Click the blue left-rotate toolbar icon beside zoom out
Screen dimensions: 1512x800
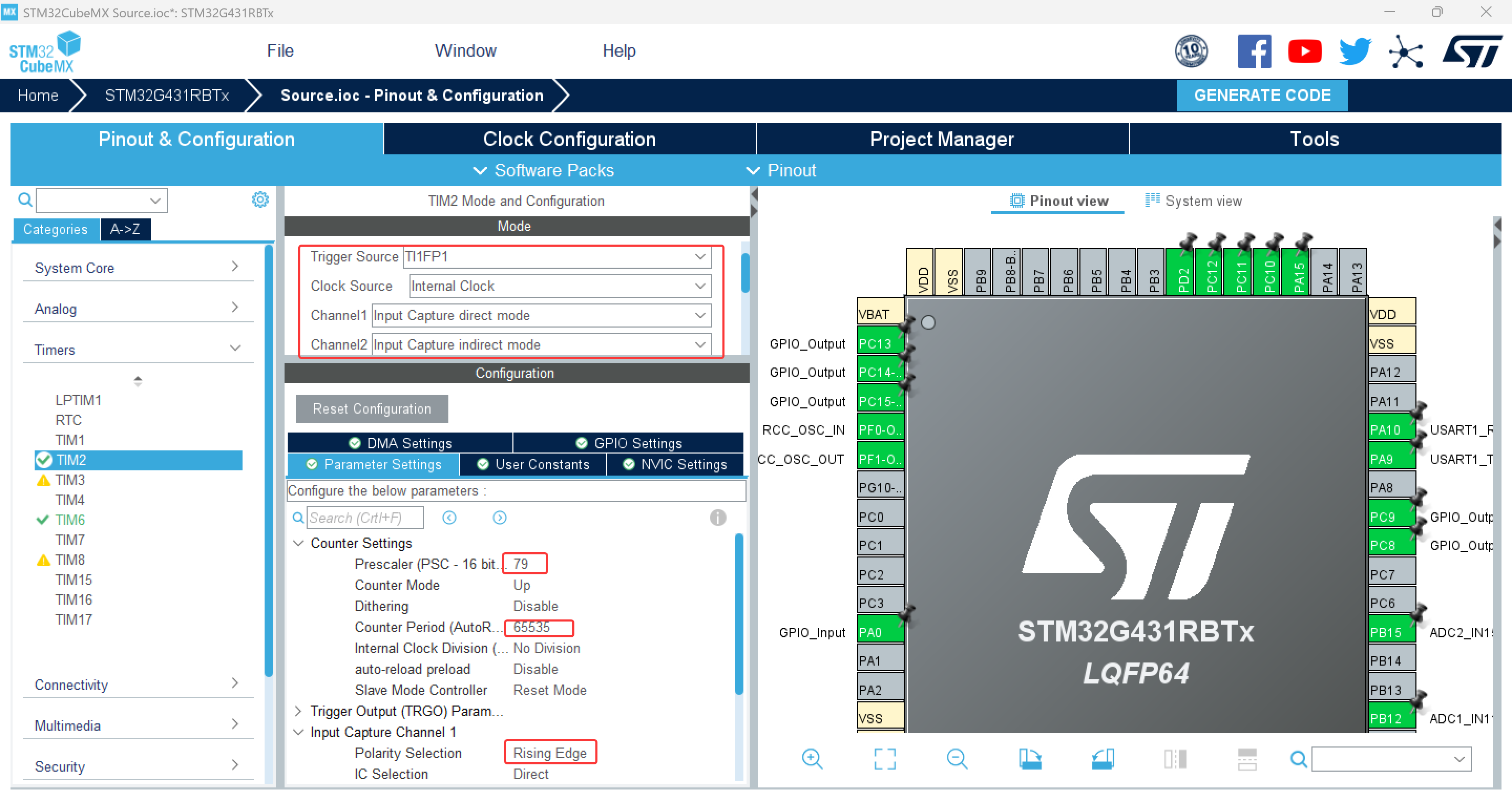coord(1030,759)
